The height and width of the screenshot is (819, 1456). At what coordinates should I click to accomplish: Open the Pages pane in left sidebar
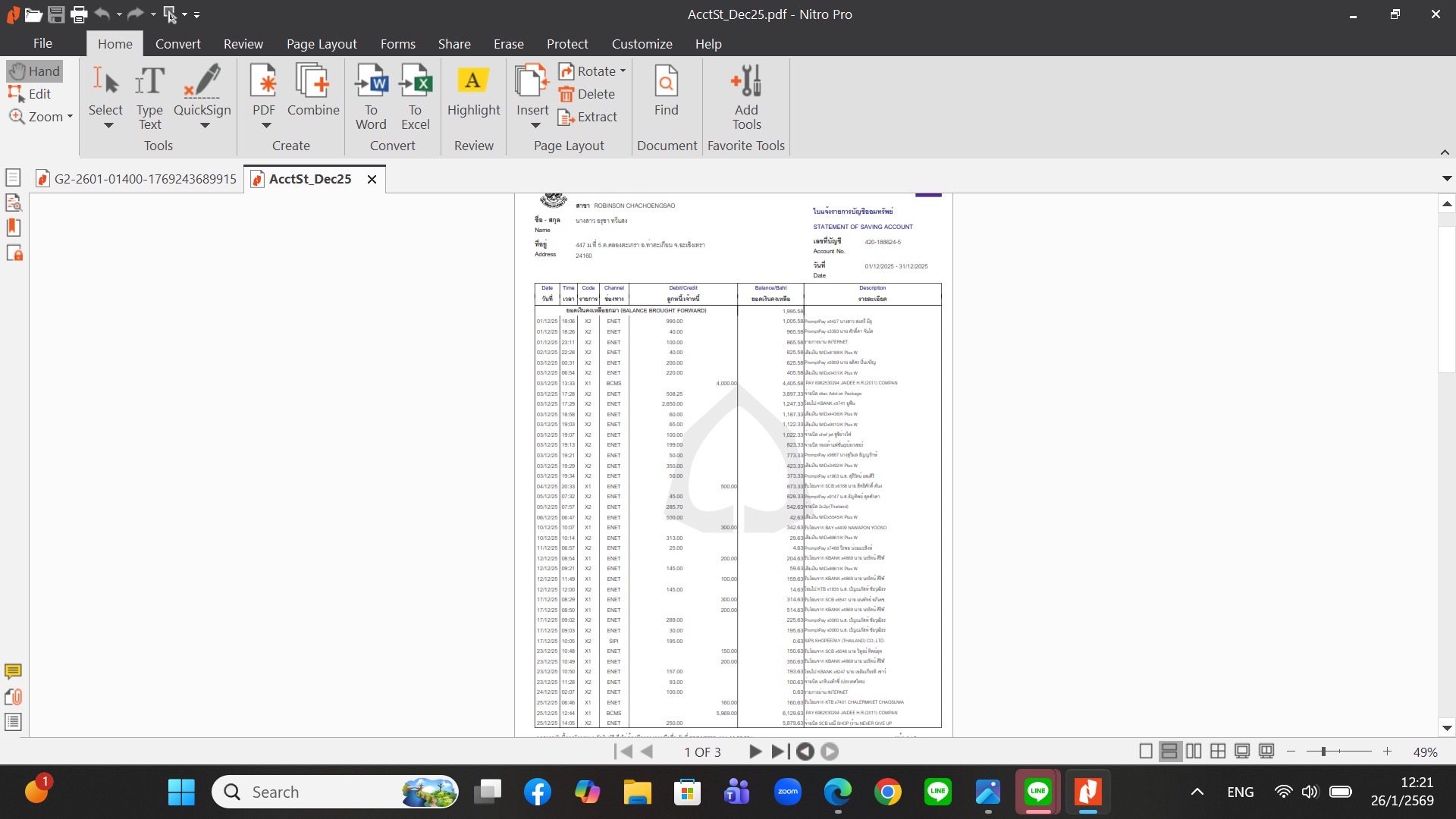pyautogui.click(x=13, y=177)
